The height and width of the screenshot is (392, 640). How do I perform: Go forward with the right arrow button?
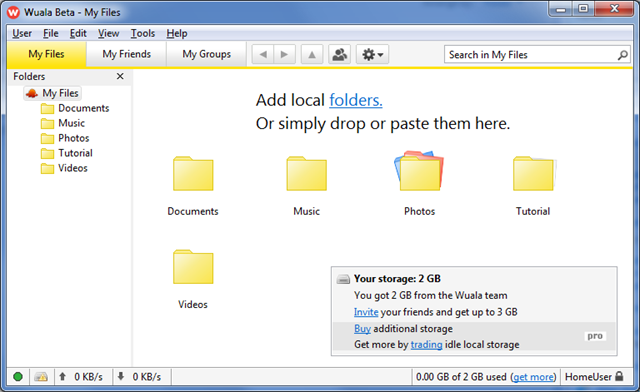click(284, 54)
